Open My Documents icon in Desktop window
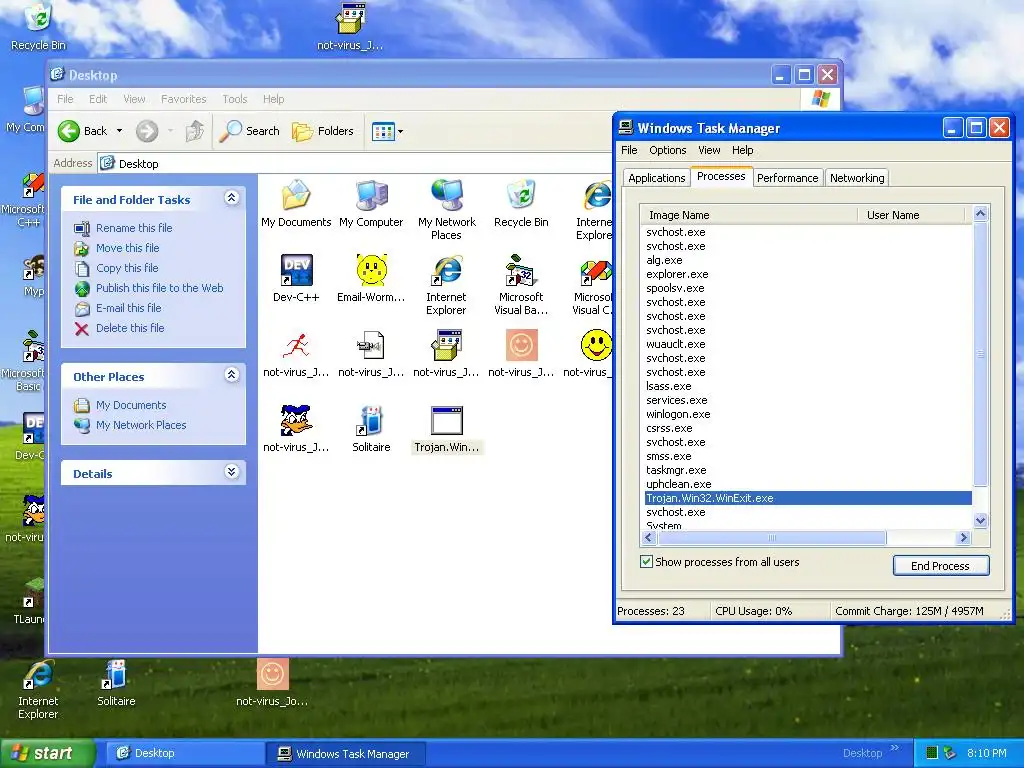This screenshot has width=1024, height=768. coord(296,195)
